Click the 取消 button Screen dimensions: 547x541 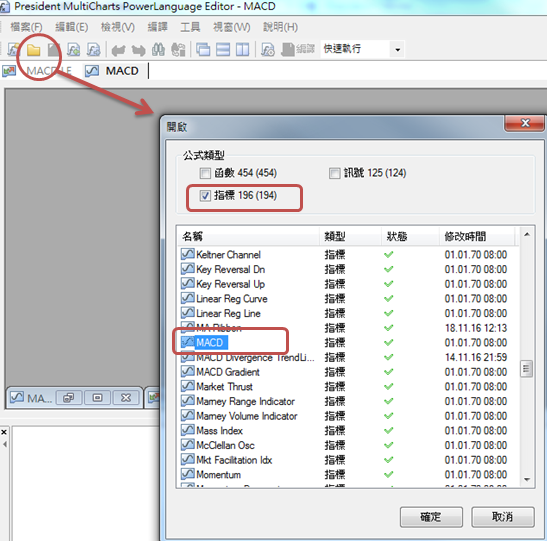click(x=503, y=517)
